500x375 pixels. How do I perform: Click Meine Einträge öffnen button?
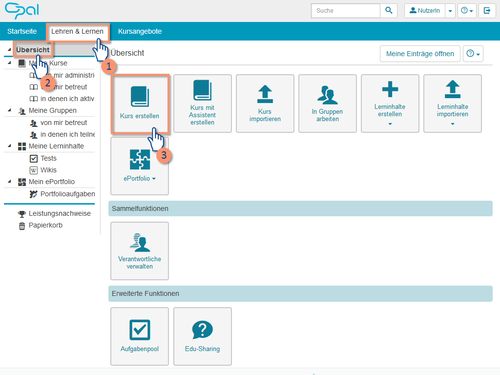pyautogui.click(x=420, y=54)
